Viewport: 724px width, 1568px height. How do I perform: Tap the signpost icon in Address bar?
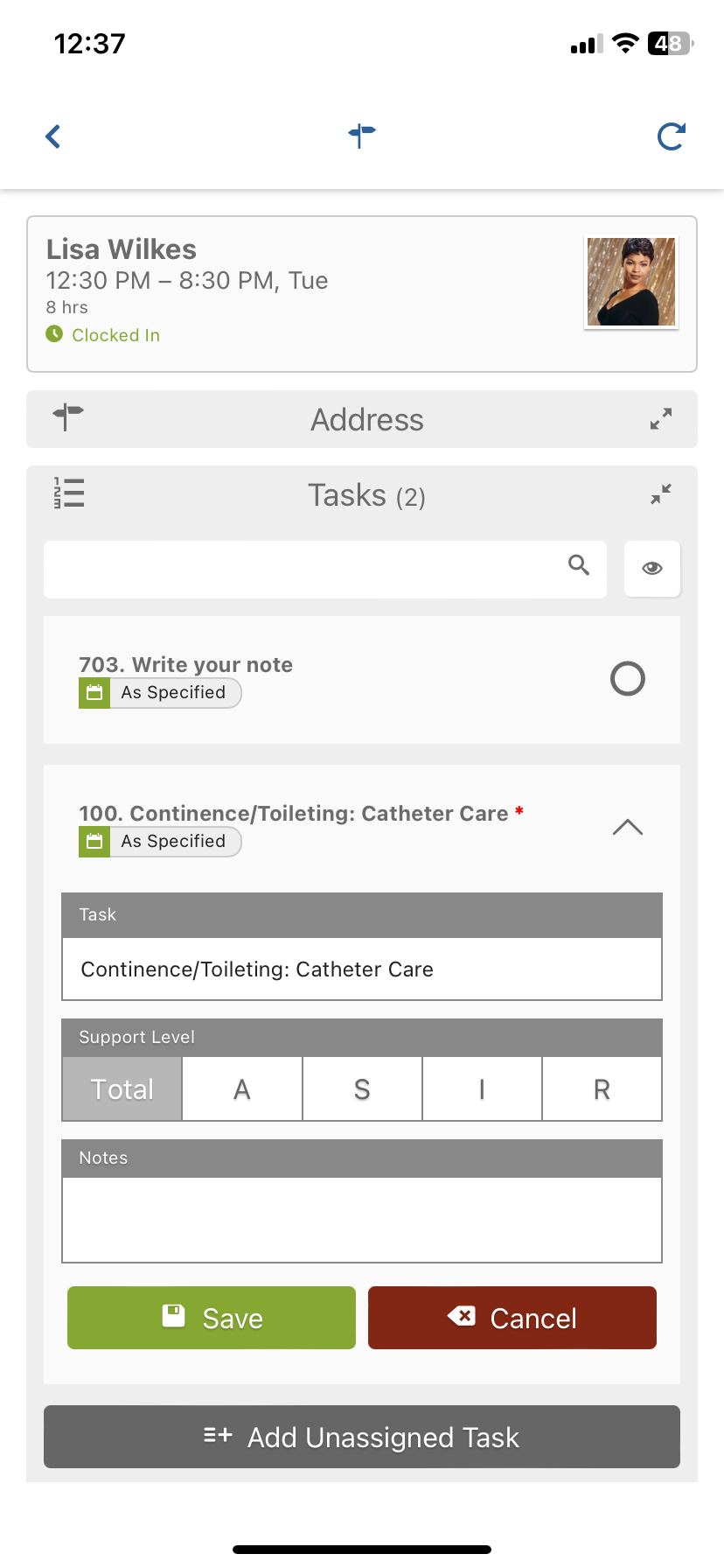(68, 417)
